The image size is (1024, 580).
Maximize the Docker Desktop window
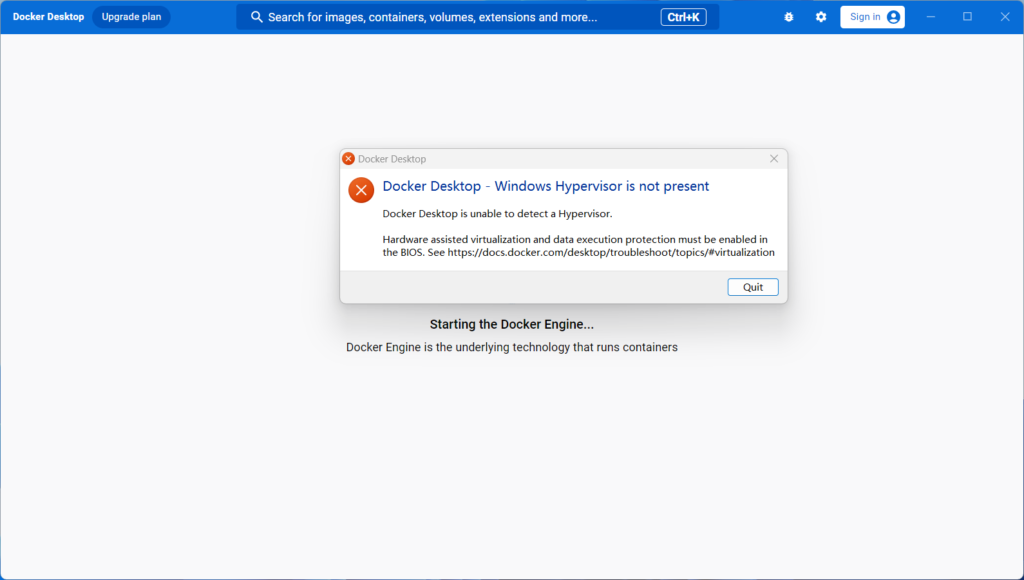pyautogui.click(x=967, y=17)
